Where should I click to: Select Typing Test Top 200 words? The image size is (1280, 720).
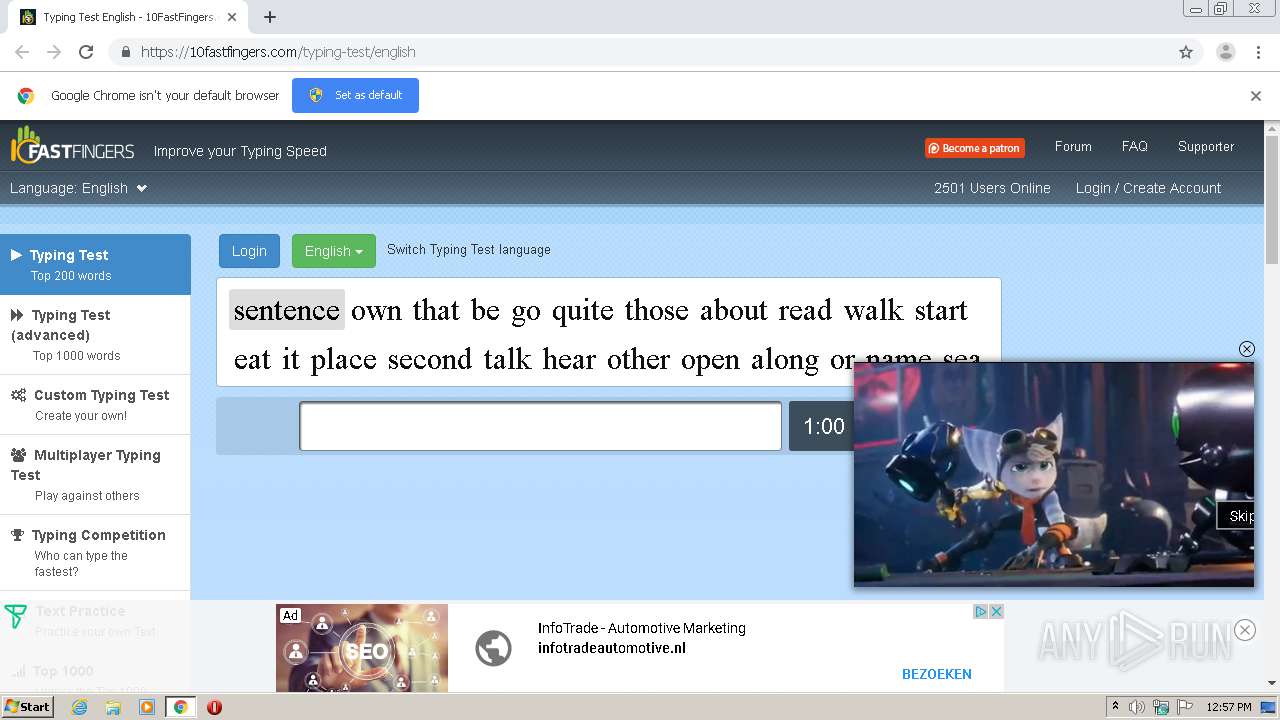(x=95, y=265)
